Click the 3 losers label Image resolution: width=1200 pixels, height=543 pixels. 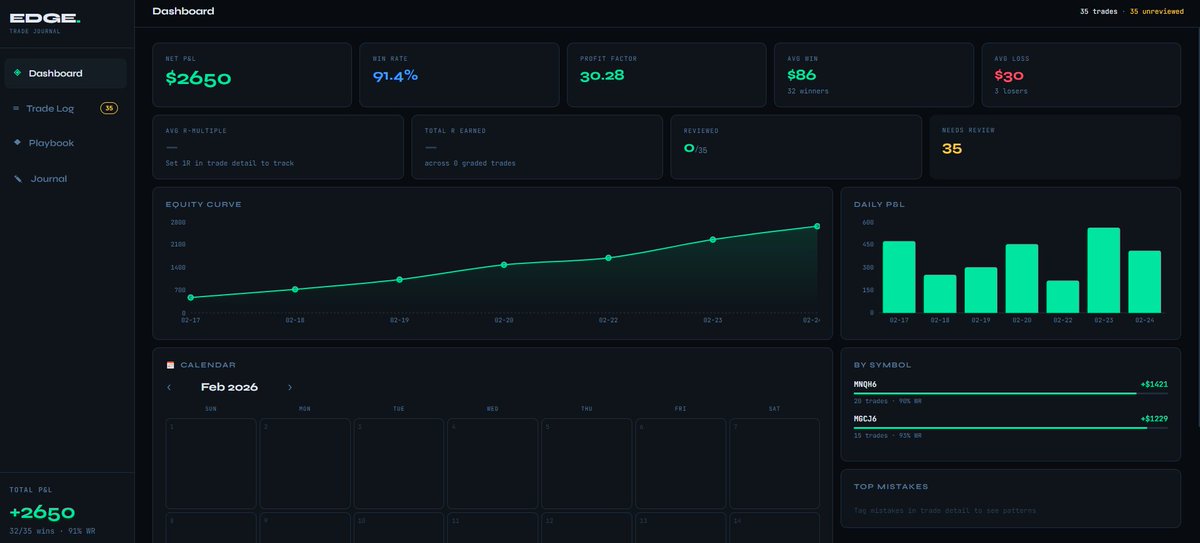tap(1011, 91)
